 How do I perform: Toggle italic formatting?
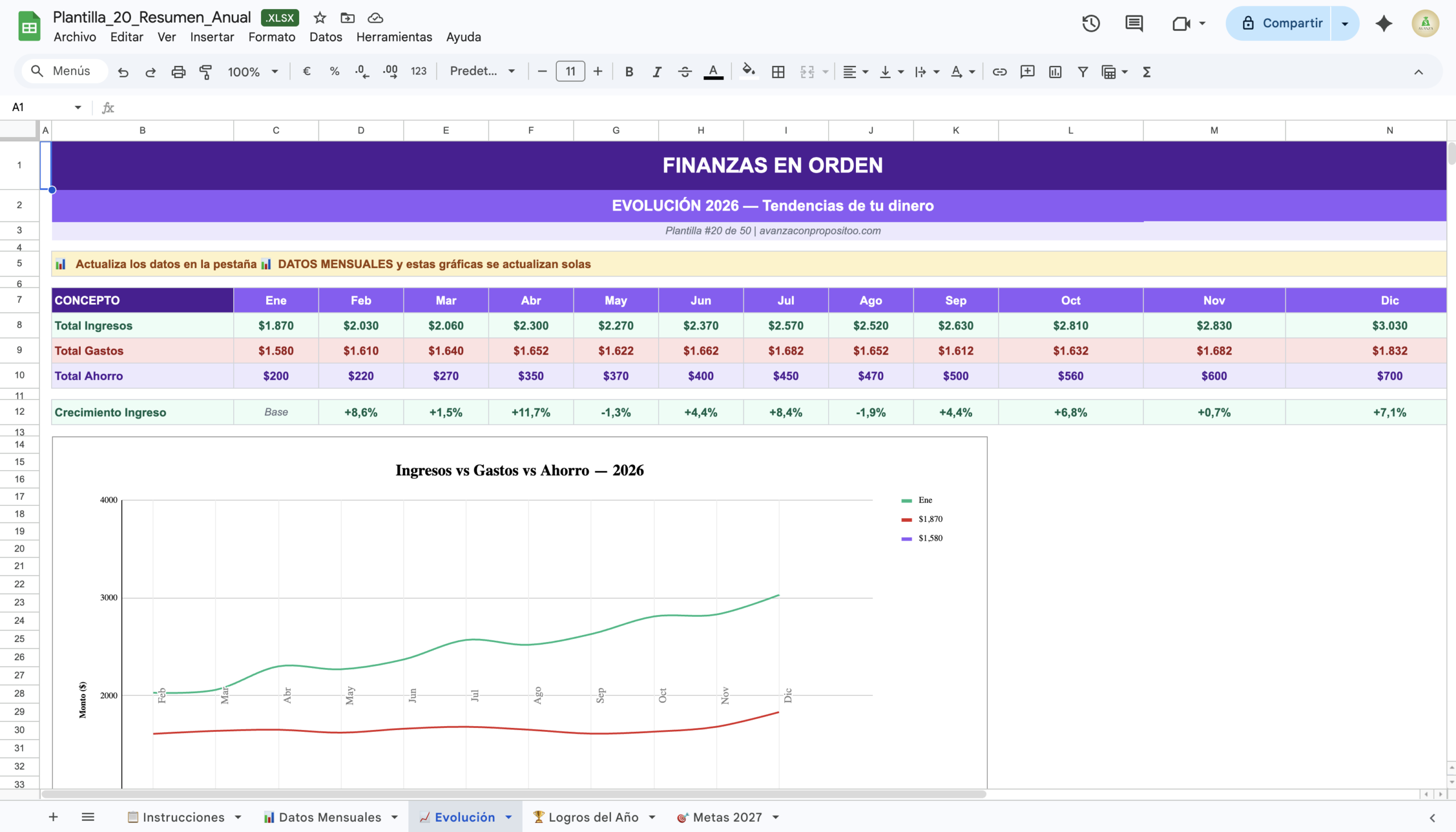pyautogui.click(x=657, y=72)
